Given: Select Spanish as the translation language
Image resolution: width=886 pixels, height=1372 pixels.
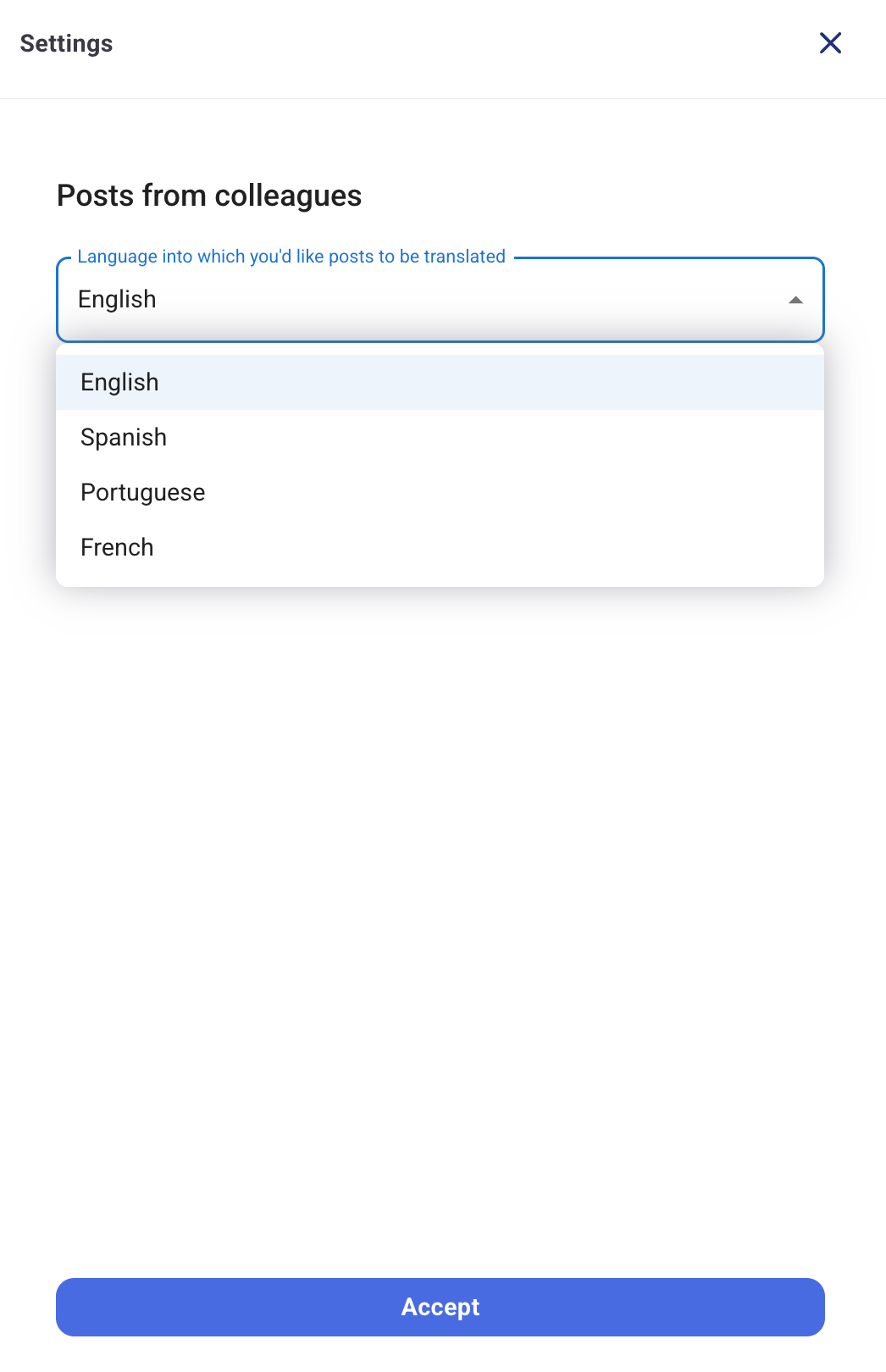Looking at the screenshot, I should (124, 438).
